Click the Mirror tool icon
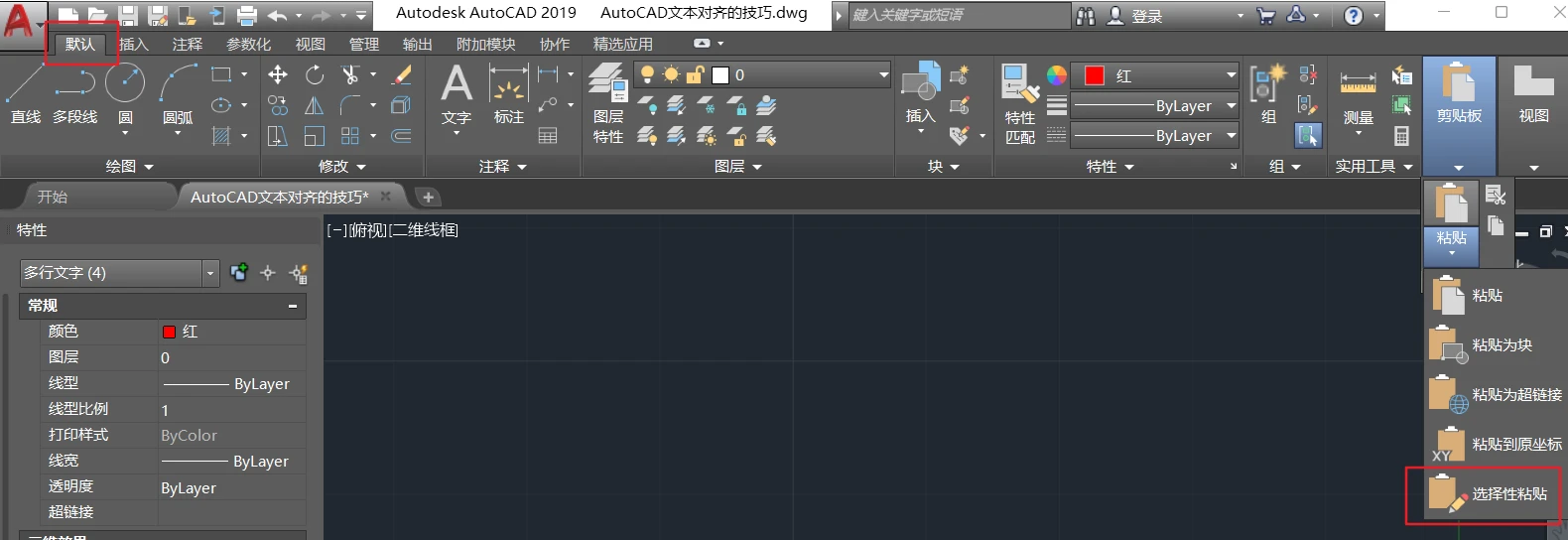The width and height of the screenshot is (1568, 540). [x=315, y=105]
